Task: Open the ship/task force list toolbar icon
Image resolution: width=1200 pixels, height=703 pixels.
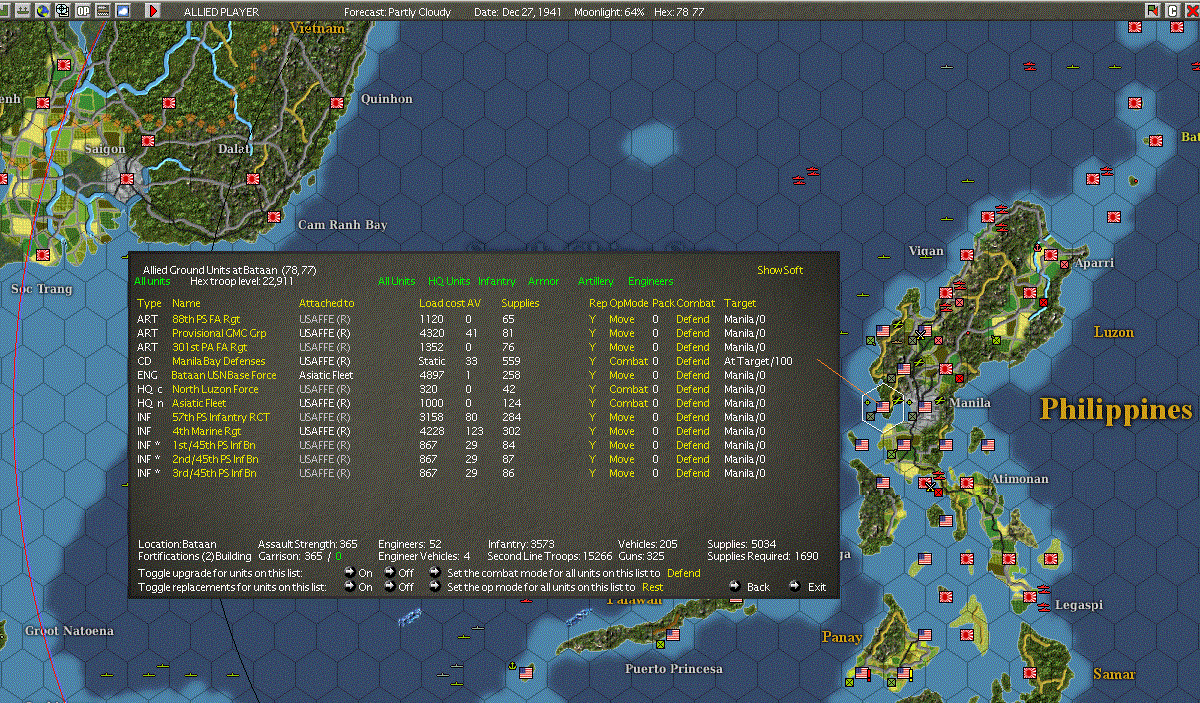Action: click(x=23, y=11)
